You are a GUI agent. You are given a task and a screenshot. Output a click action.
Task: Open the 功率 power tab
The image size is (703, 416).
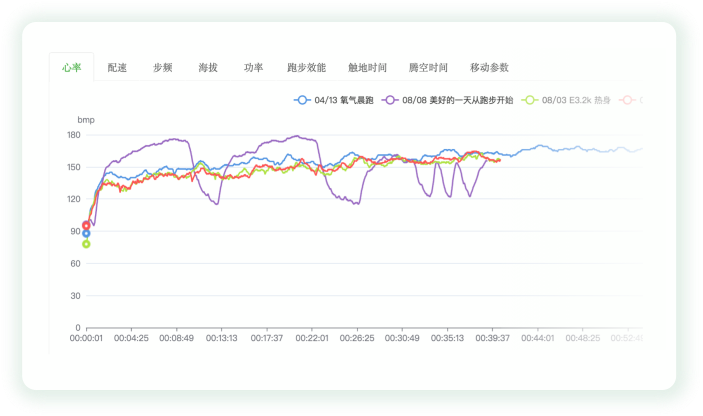[253, 67]
